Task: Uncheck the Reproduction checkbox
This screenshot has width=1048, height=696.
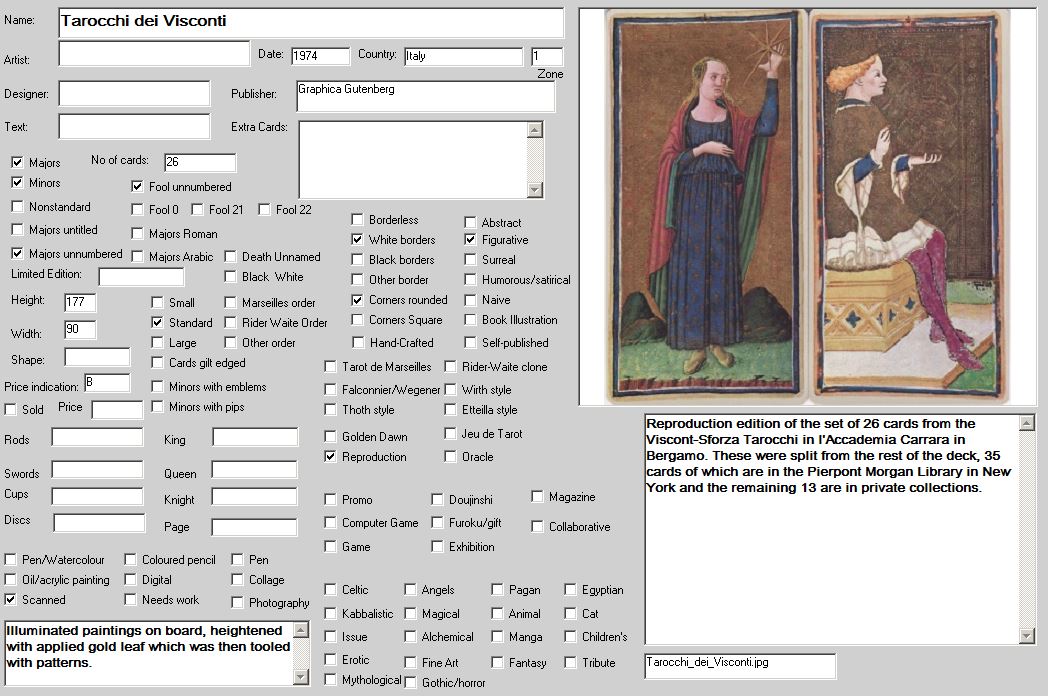Action: pyautogui.click(x=331, y=456)
